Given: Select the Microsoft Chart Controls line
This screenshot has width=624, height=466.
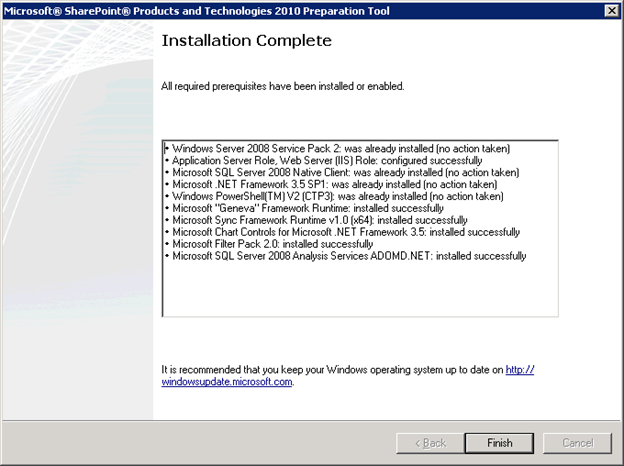Looking at the screenshot, I should click(x=346, y=232).
